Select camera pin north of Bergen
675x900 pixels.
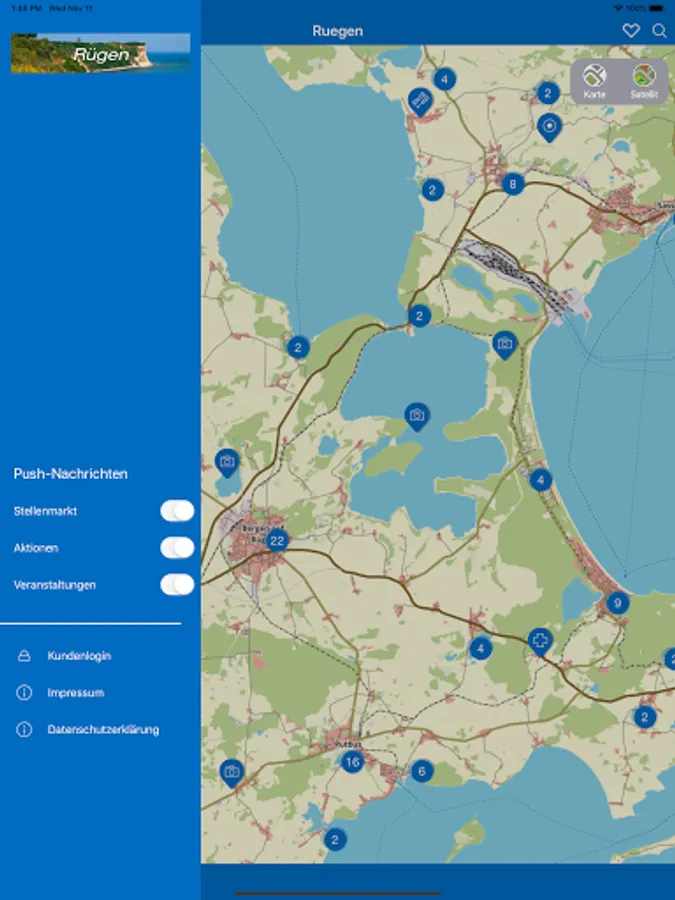coord(227,463)
